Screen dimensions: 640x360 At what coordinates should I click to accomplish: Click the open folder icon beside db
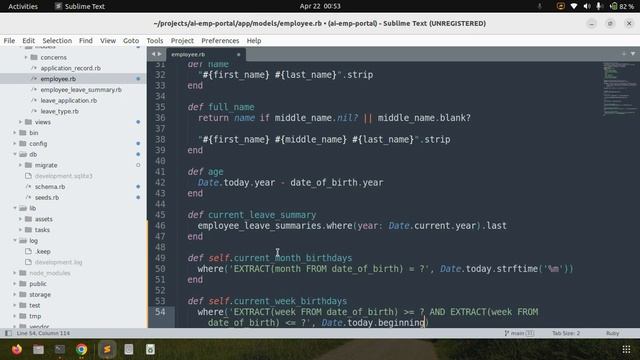click(x=23, y=154)
